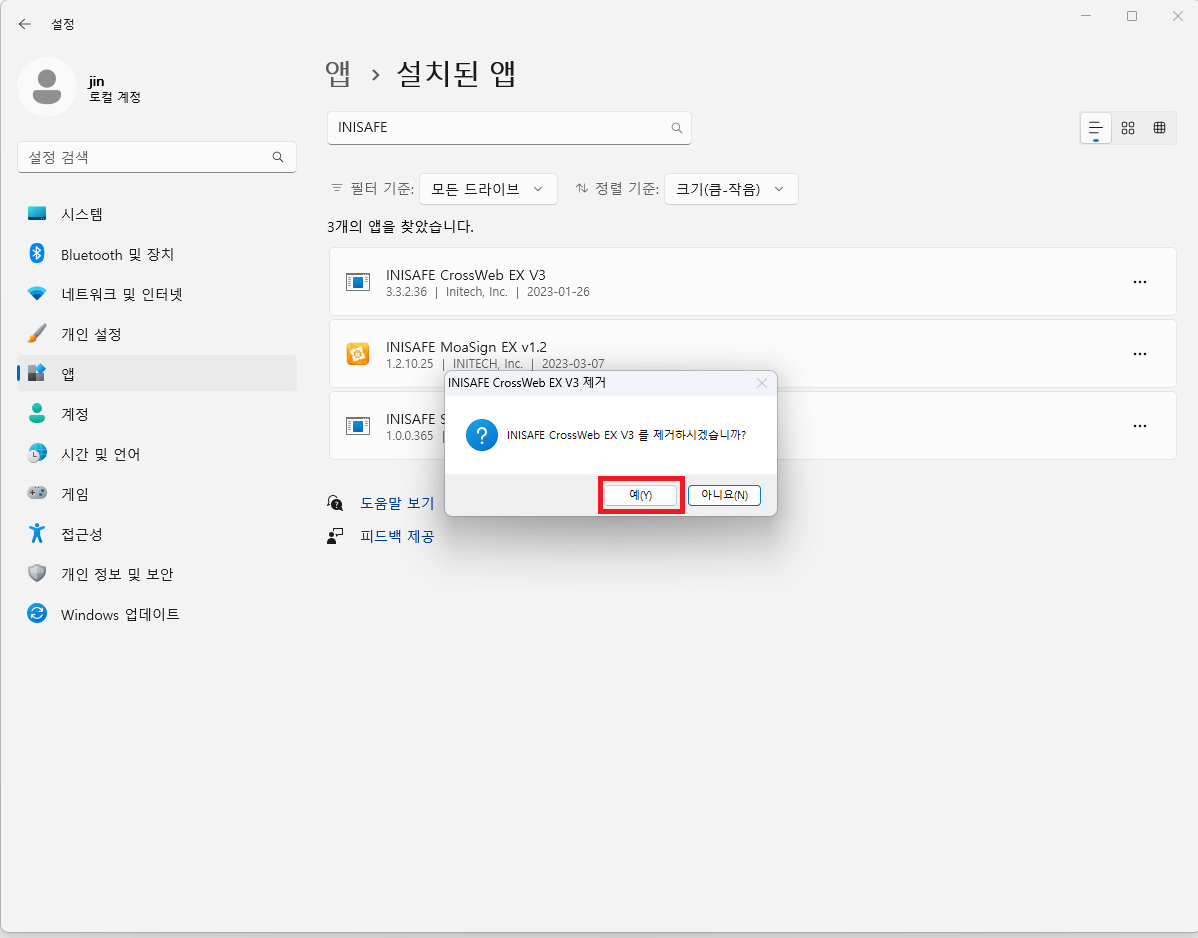Cancel removal by clicking 아니요(N)
This screenshot has width=1198, height=938.
click(724, 494)
